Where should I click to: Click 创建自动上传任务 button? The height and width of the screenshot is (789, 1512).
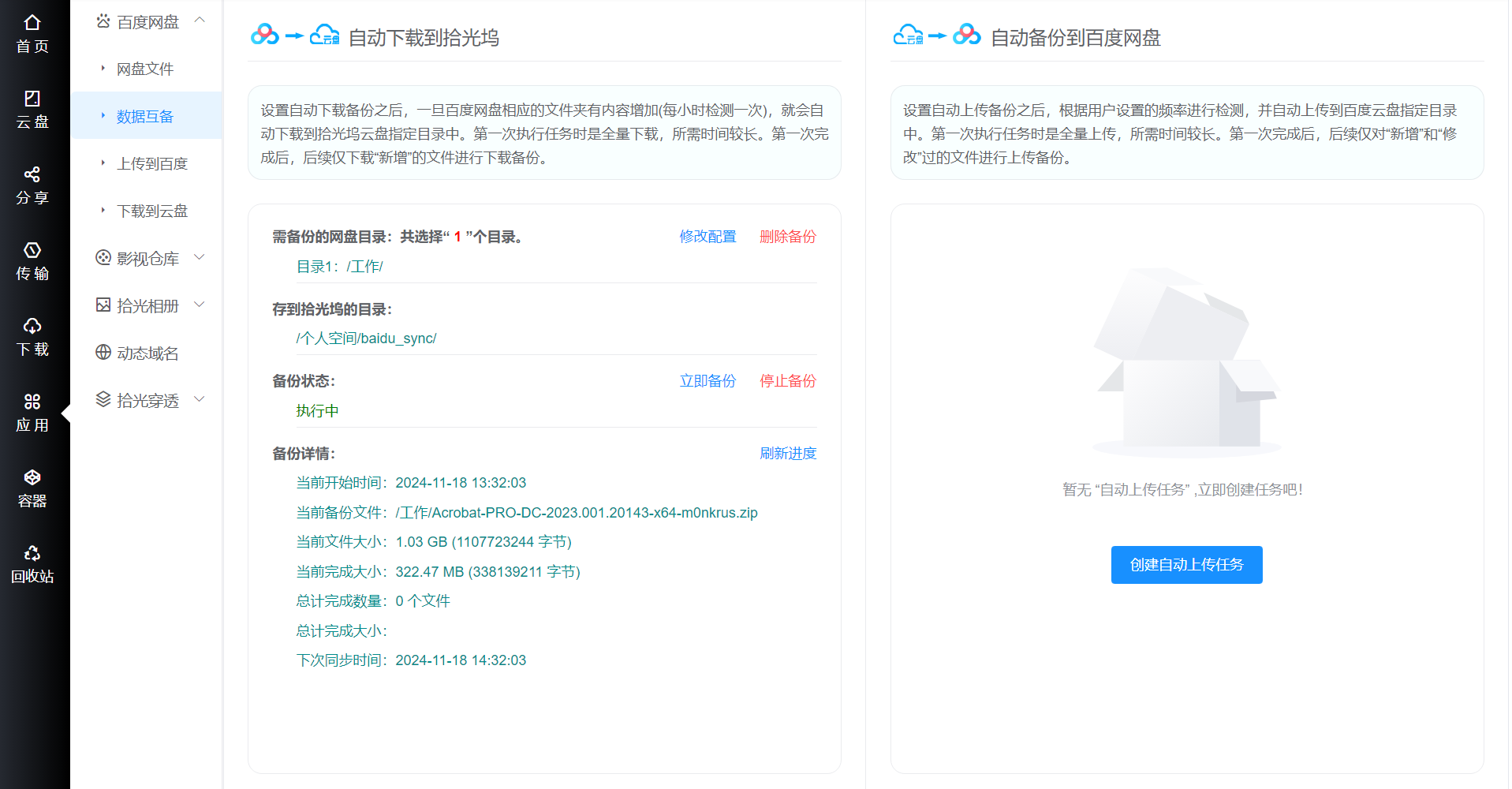1186,565
